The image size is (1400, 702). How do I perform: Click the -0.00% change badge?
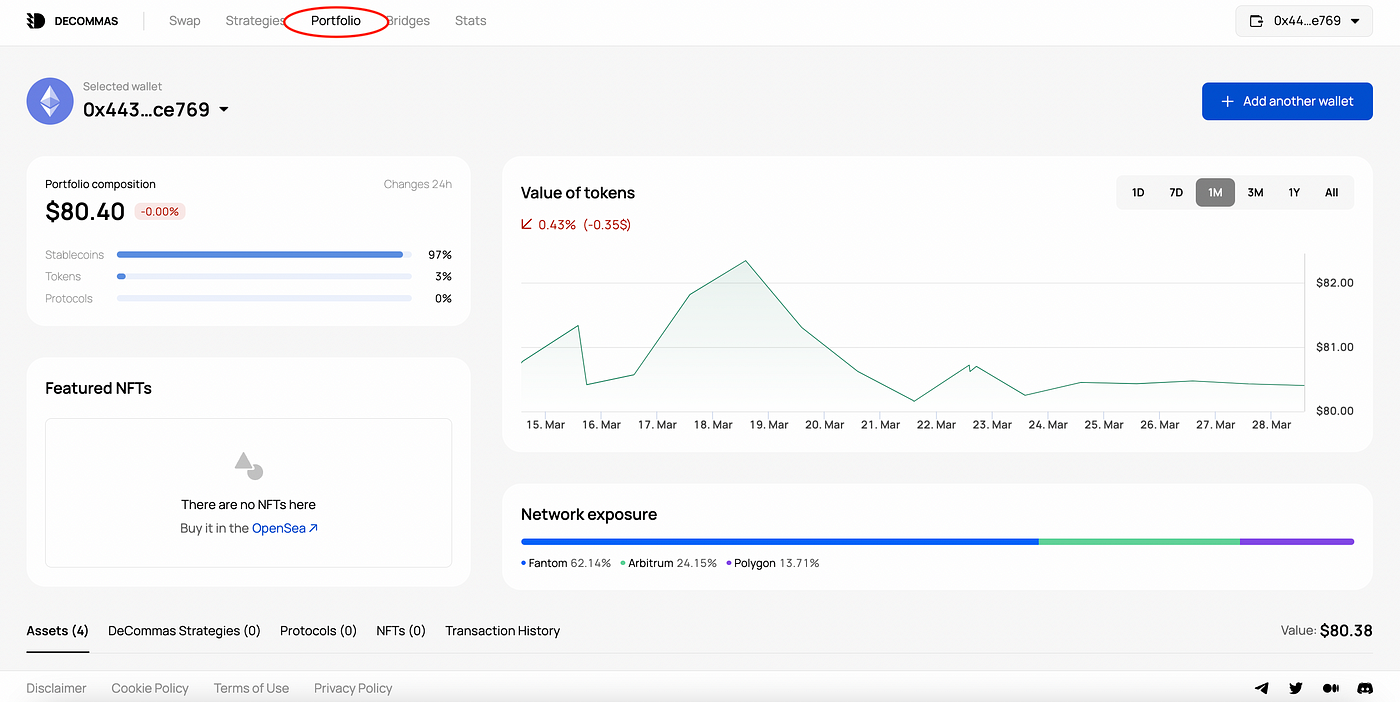(160, 212)
